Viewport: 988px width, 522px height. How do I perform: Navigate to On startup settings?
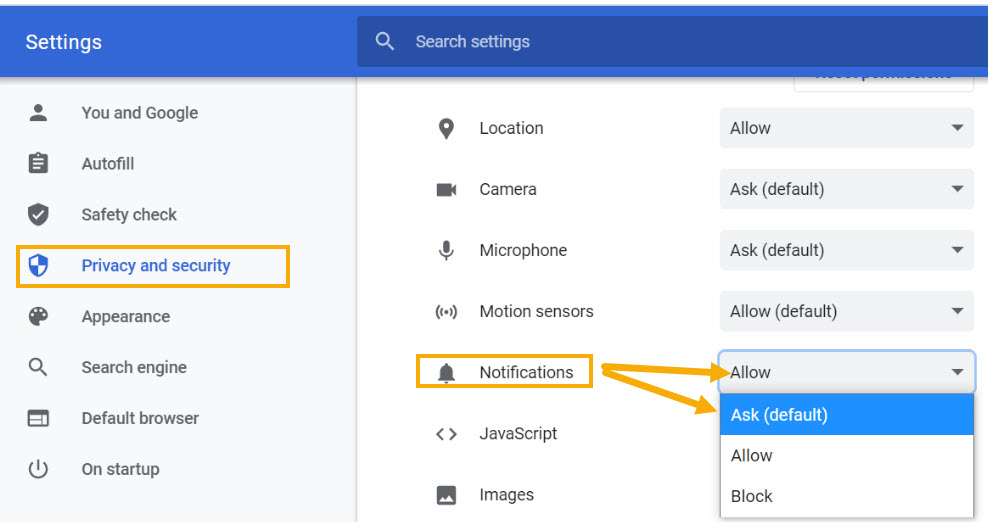coord(120,469)
